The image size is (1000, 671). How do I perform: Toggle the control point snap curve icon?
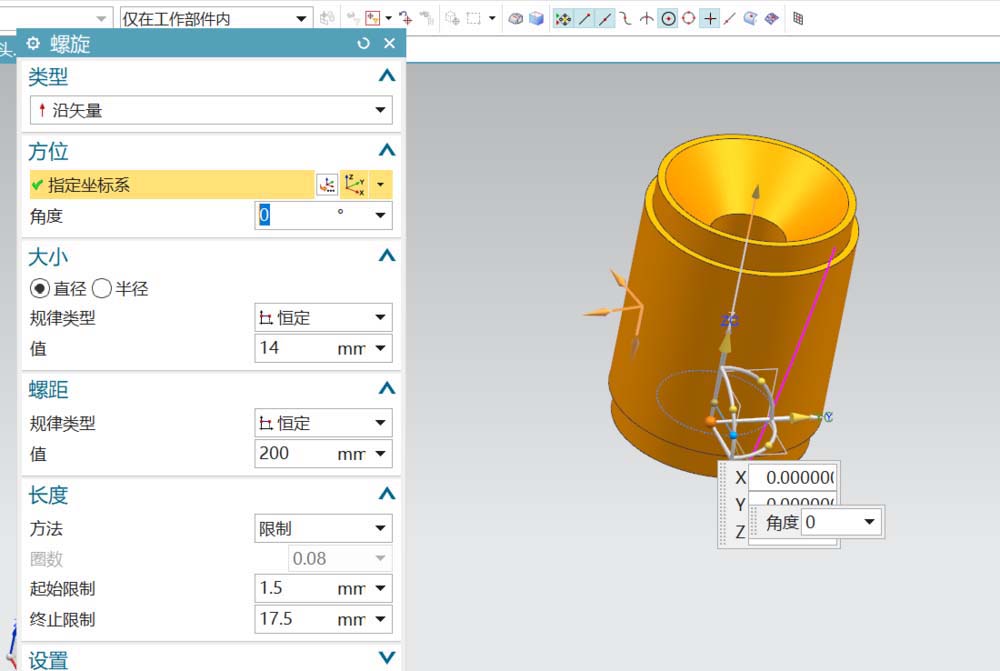[626, 18]
